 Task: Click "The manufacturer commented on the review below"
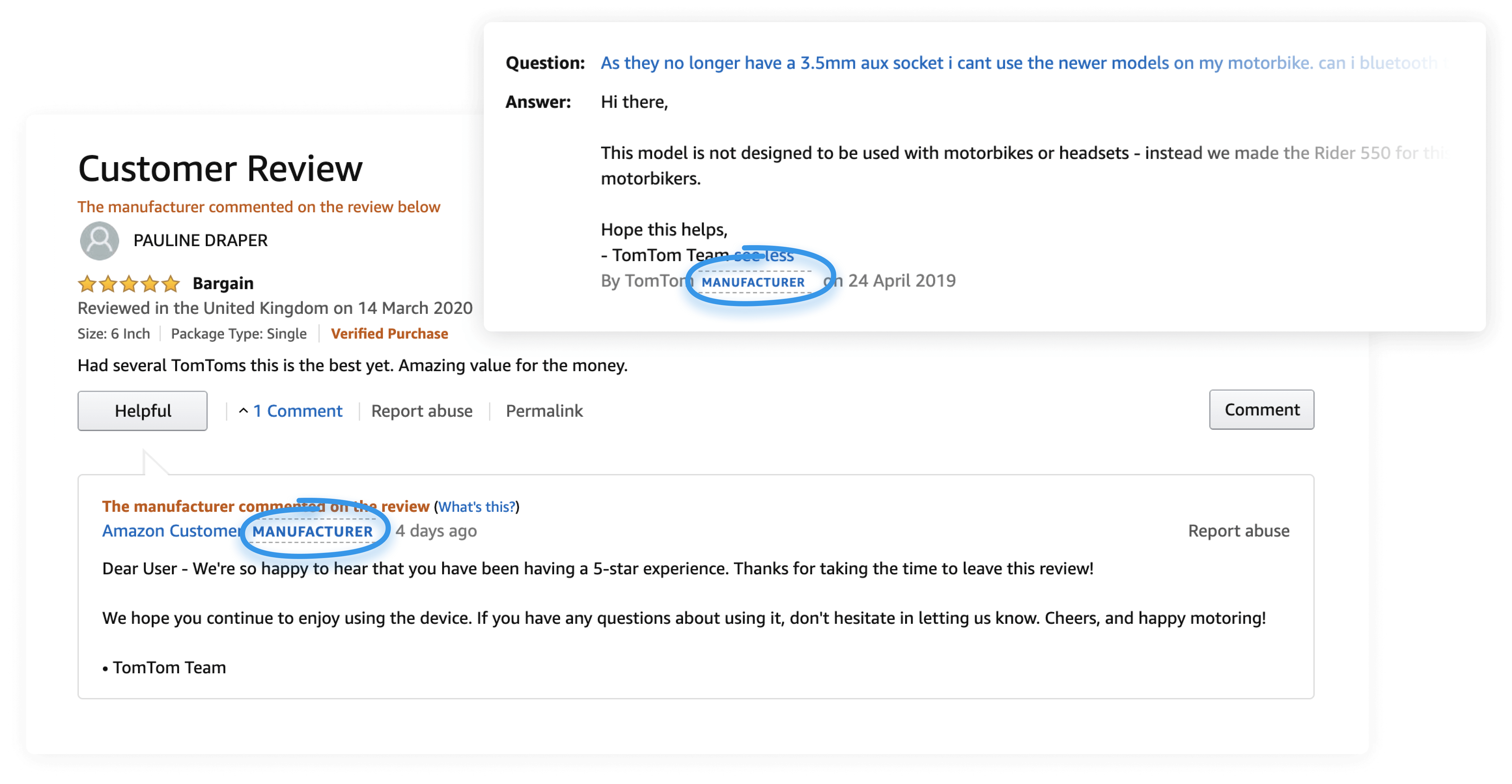(259, 207)
